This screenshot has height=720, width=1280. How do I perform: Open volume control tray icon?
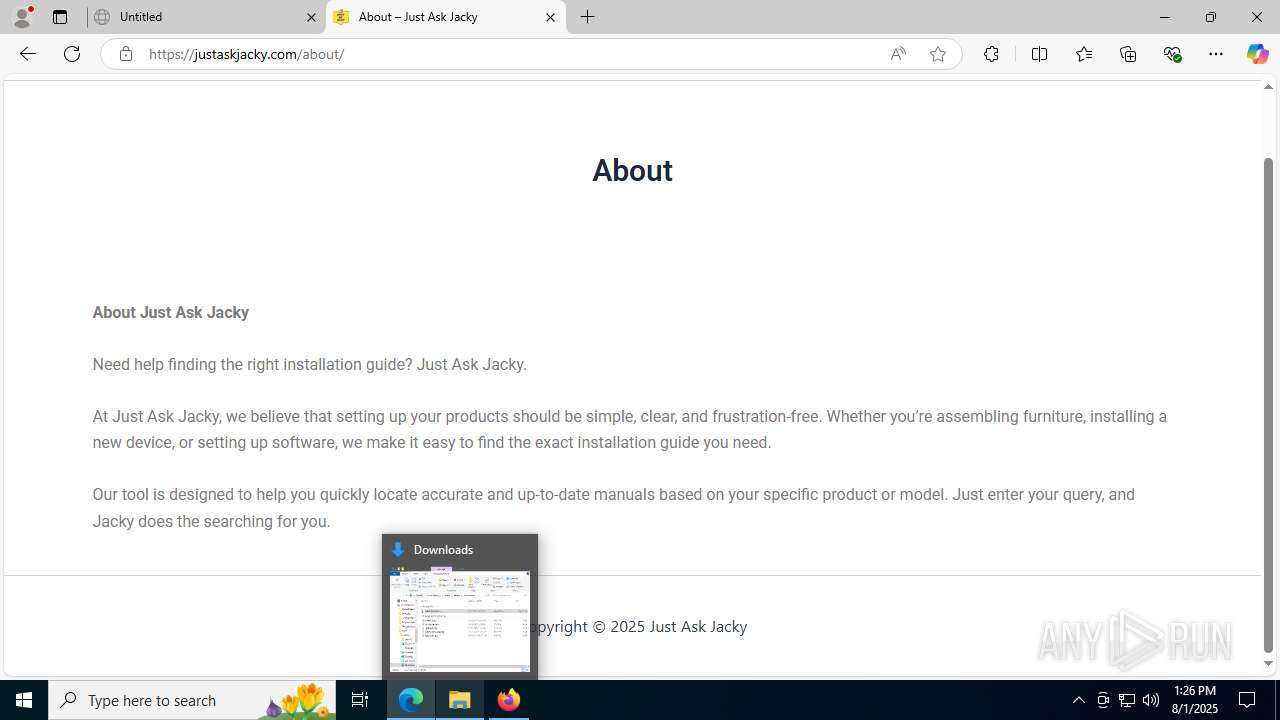tap(1151, 700)
